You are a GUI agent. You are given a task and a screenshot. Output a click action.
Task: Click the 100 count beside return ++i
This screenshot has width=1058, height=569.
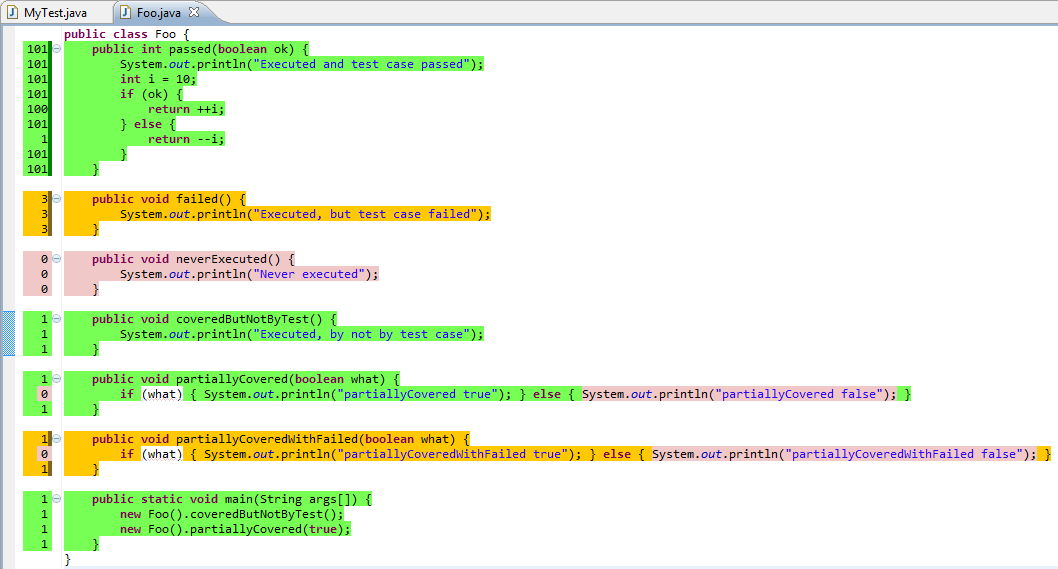[x=38, y=109]
